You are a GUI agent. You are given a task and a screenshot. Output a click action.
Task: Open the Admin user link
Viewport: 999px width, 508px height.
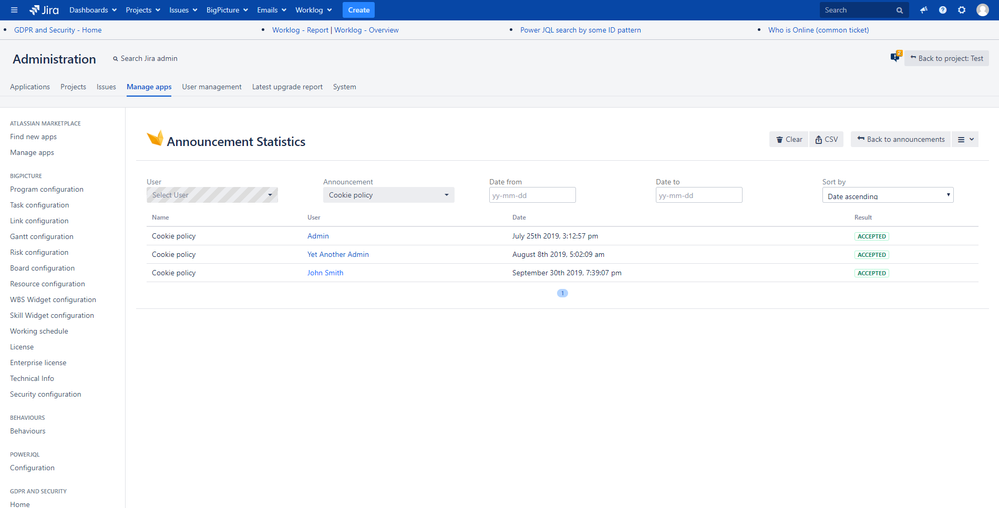coord(318,236)
